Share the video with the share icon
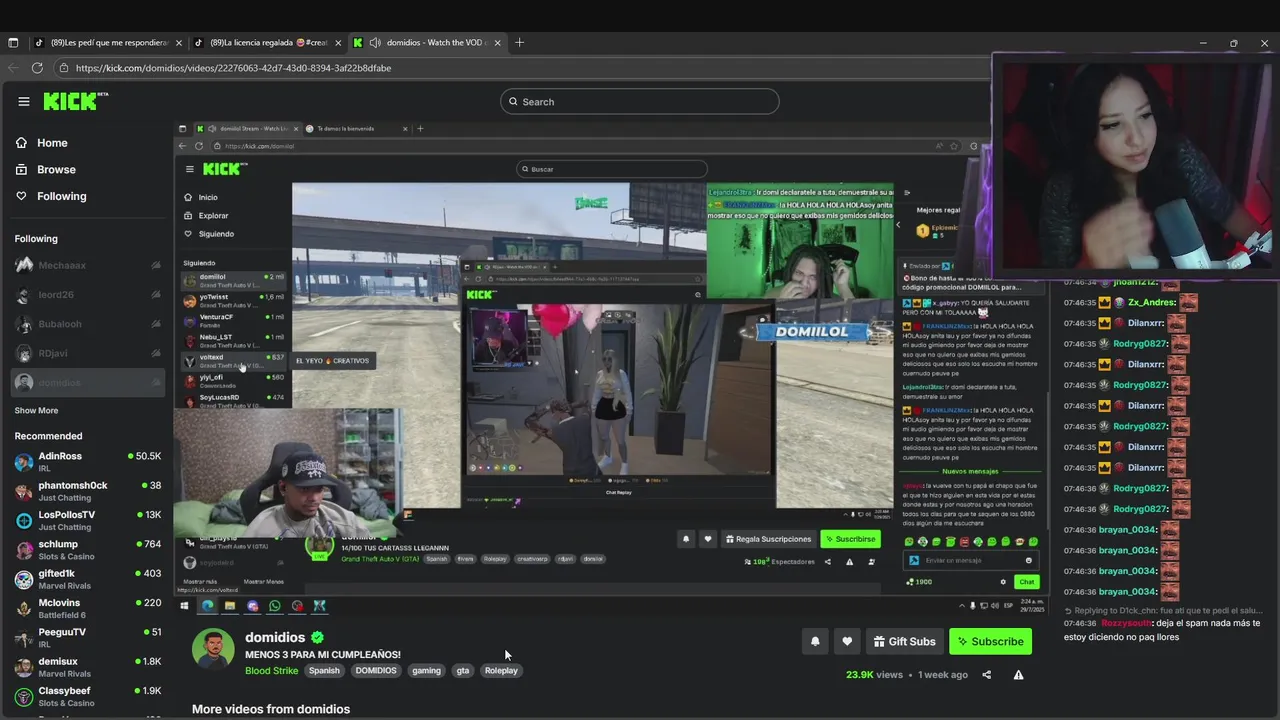The height and width of the screenshot is (720, 1280). click(986, 675)
